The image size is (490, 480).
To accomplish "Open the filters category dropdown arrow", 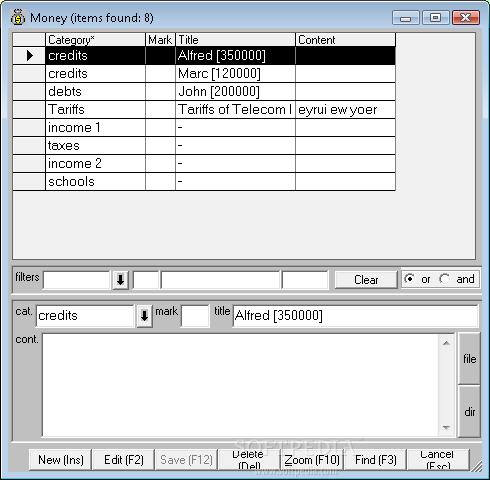I will 120,280.
